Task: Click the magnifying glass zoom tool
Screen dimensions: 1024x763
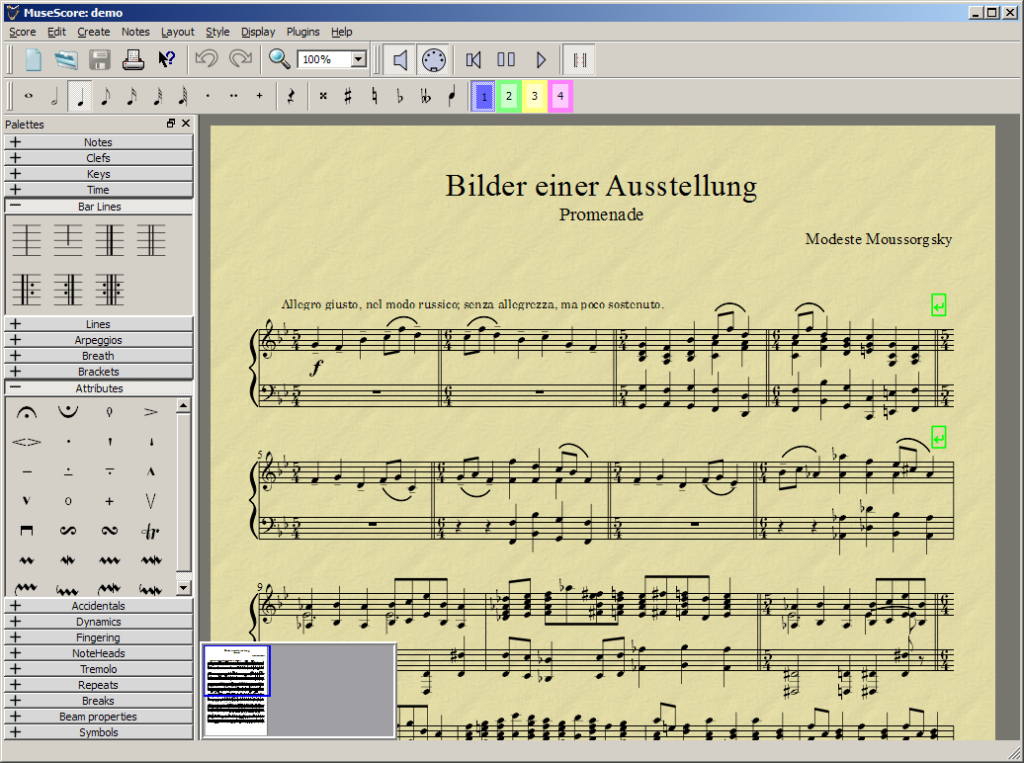Action: pyautogui.click(x=280, y=59)
